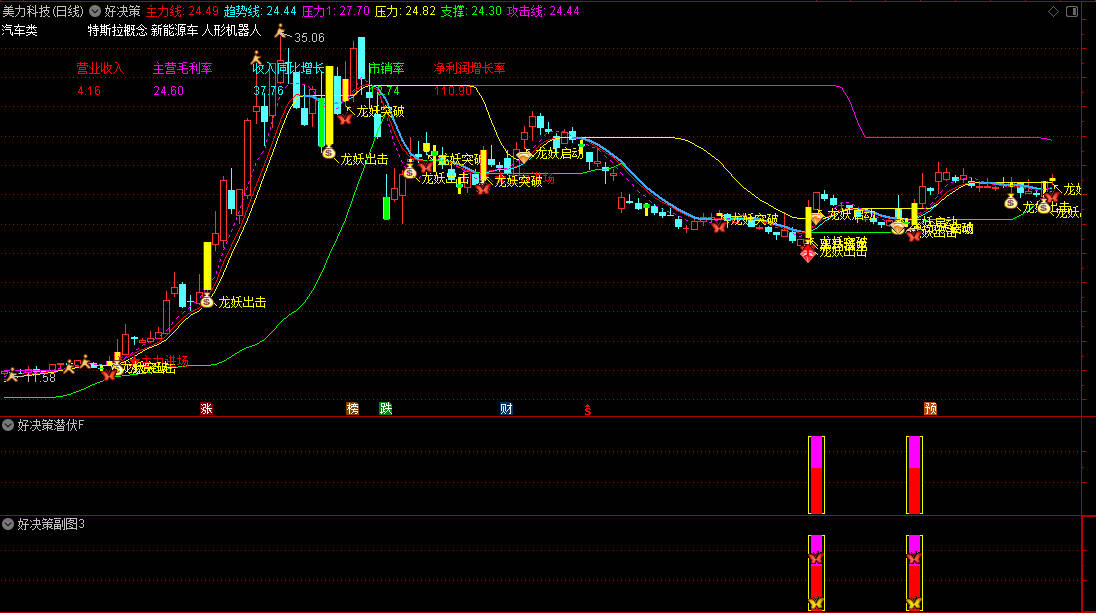Click the 主营毛利率 label
Image resolution: width=1096 pixels, height=613 pixels.
coord(182,68)
